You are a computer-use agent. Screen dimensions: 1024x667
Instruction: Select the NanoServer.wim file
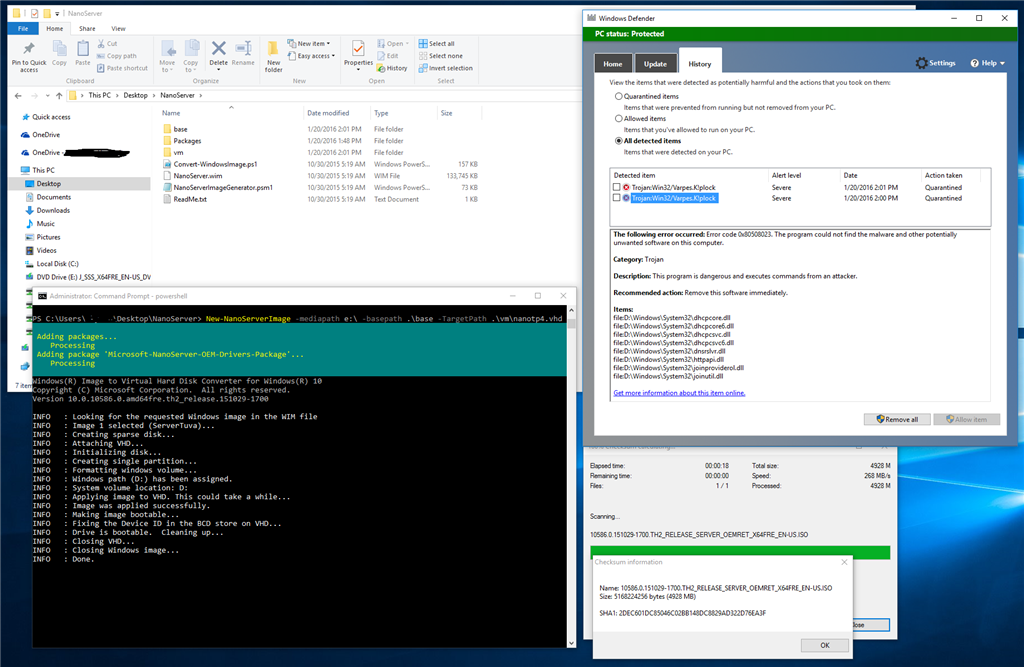[x=198, y=176]
